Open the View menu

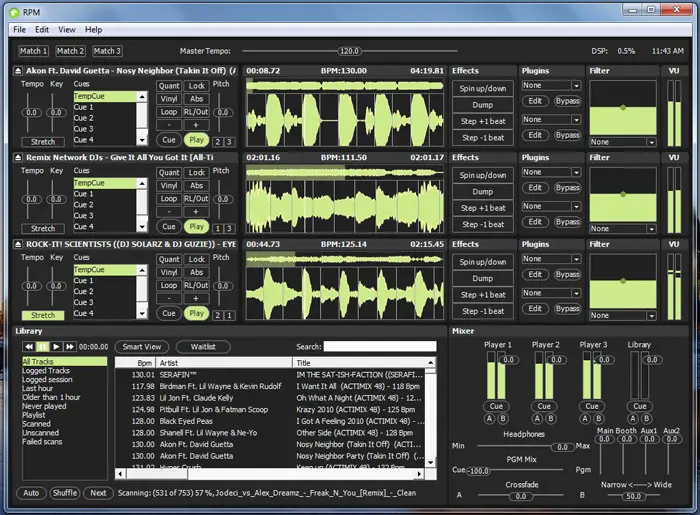pos(67,30)
